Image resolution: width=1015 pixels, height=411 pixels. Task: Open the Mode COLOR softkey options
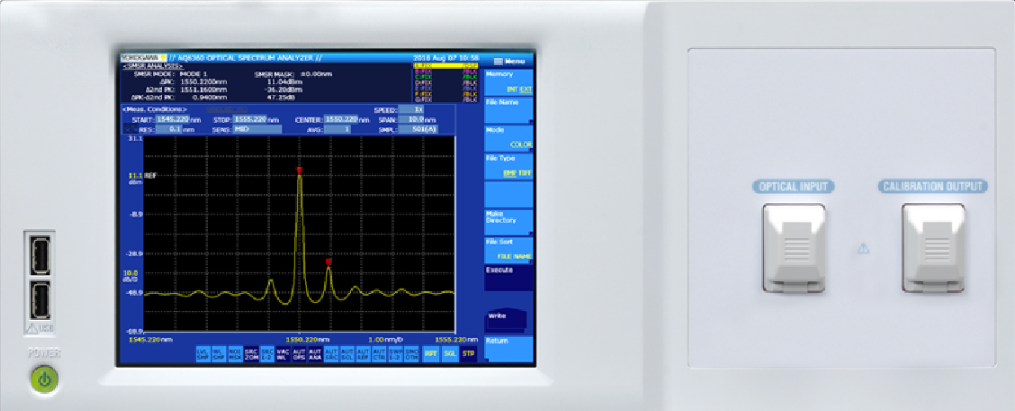coord(509,137)
